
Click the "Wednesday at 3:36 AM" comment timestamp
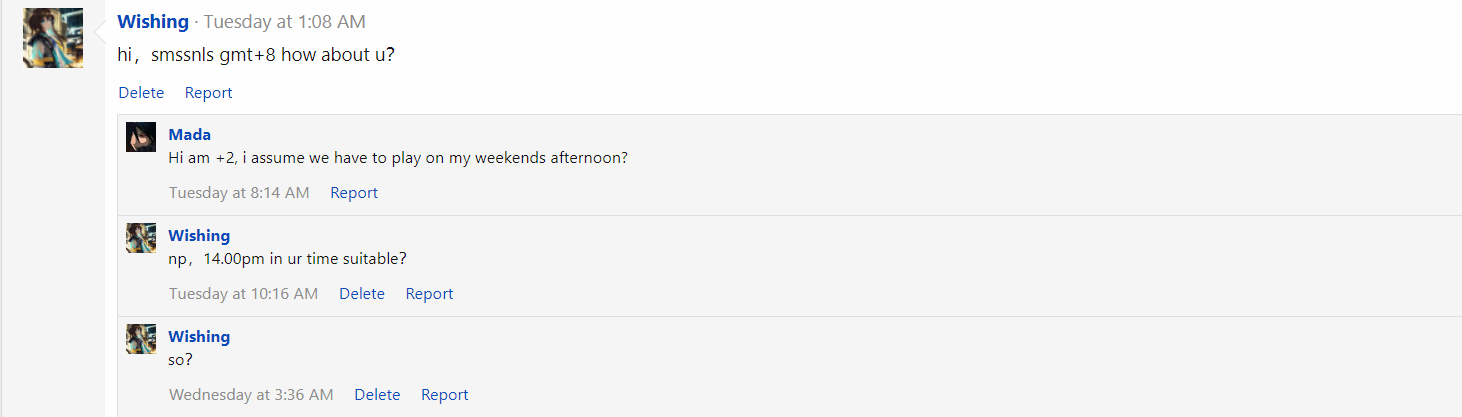251,394
